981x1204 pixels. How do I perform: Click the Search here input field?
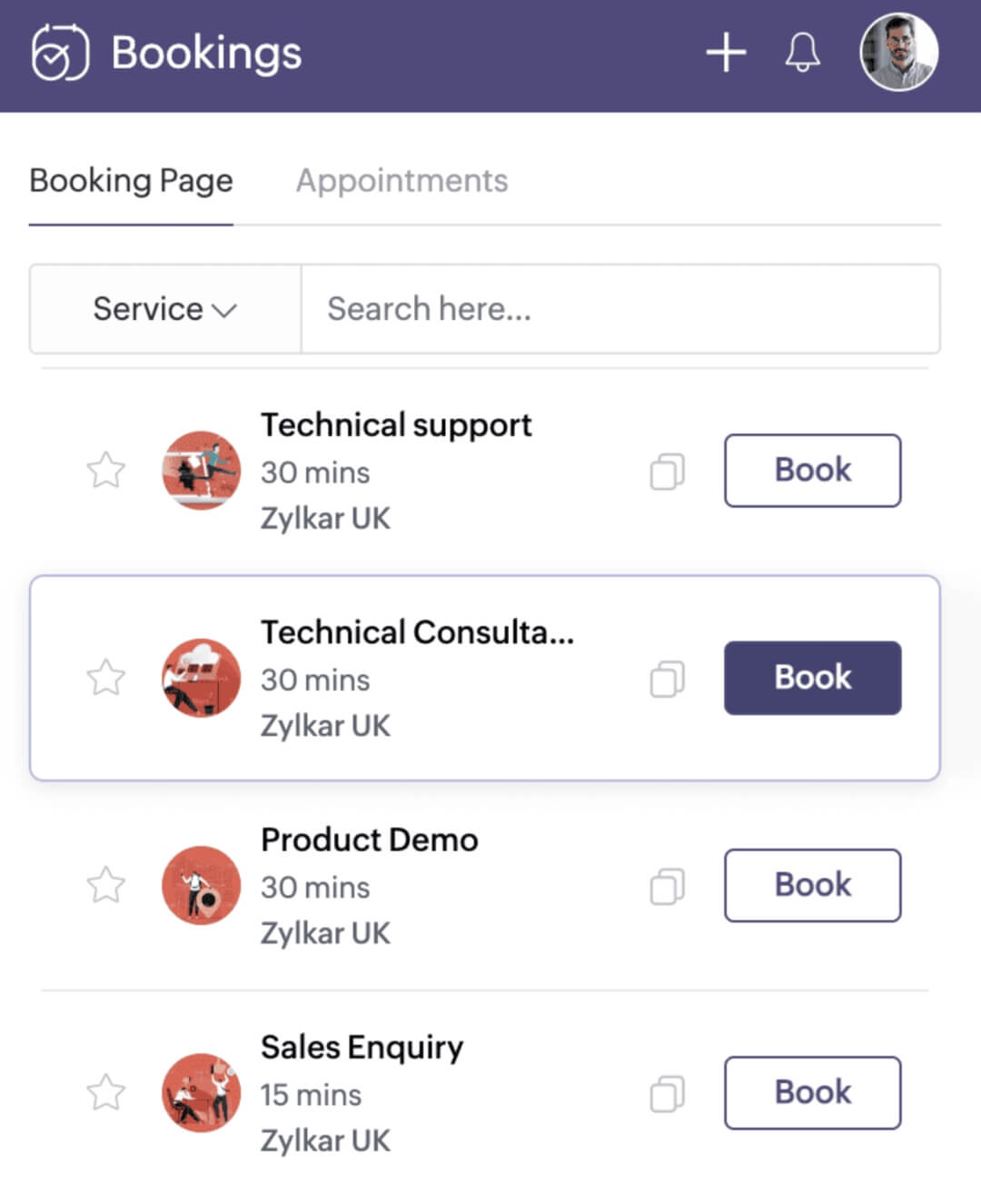(x=619, y=309)
